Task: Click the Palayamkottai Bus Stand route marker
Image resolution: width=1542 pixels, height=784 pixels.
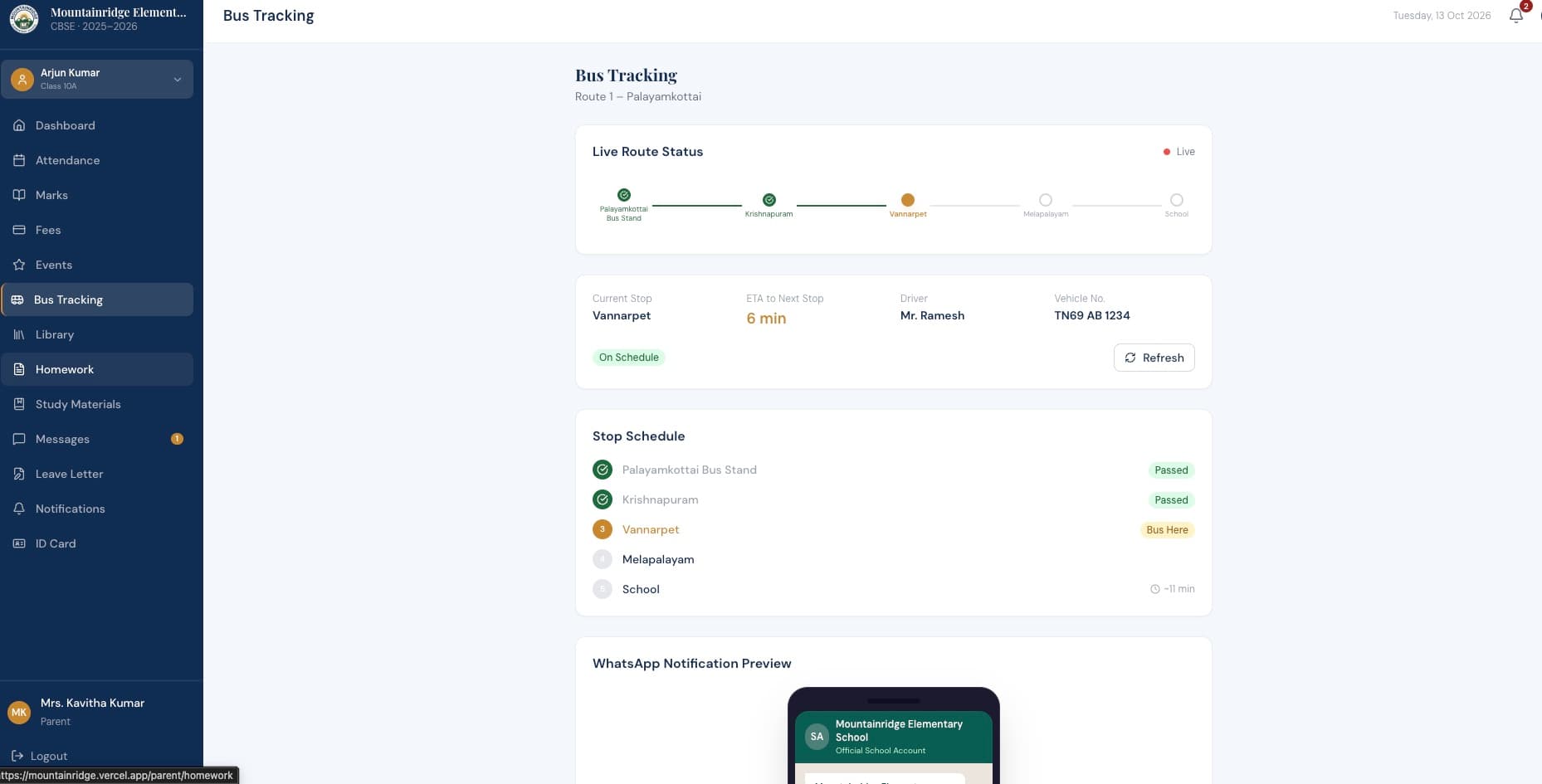Action: pos(624,195)
